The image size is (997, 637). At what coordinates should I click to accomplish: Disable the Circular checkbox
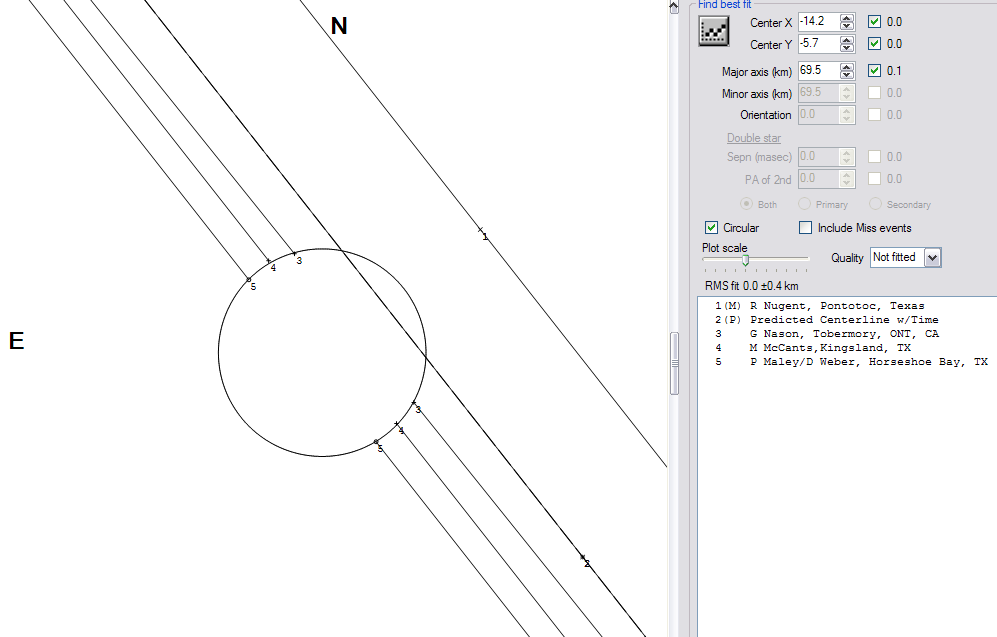tap(712, 228)
